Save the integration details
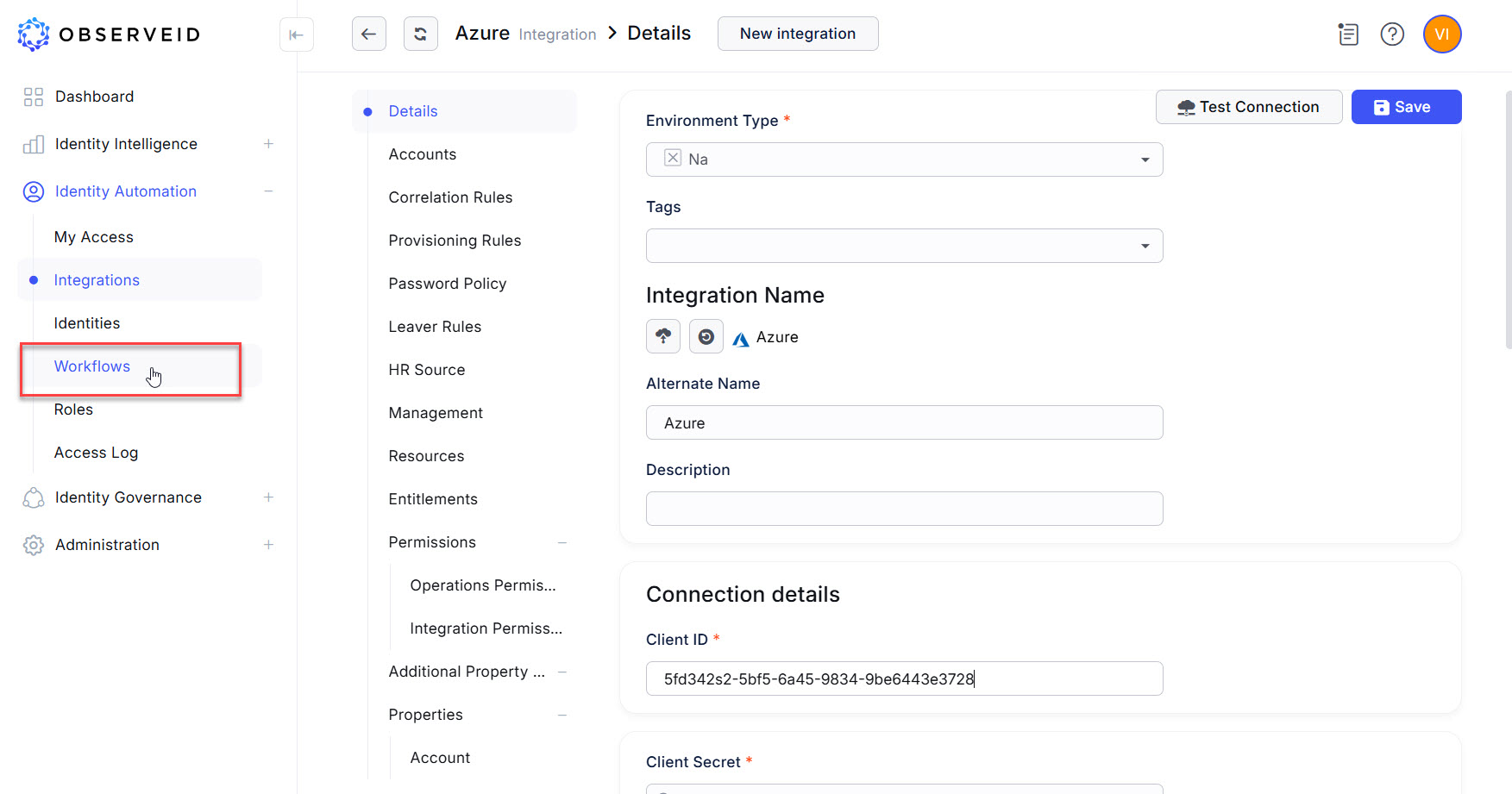Image resolution: width=1512 pixels, height=794 pixels. pyautogui.click(x=1405, y=107)
